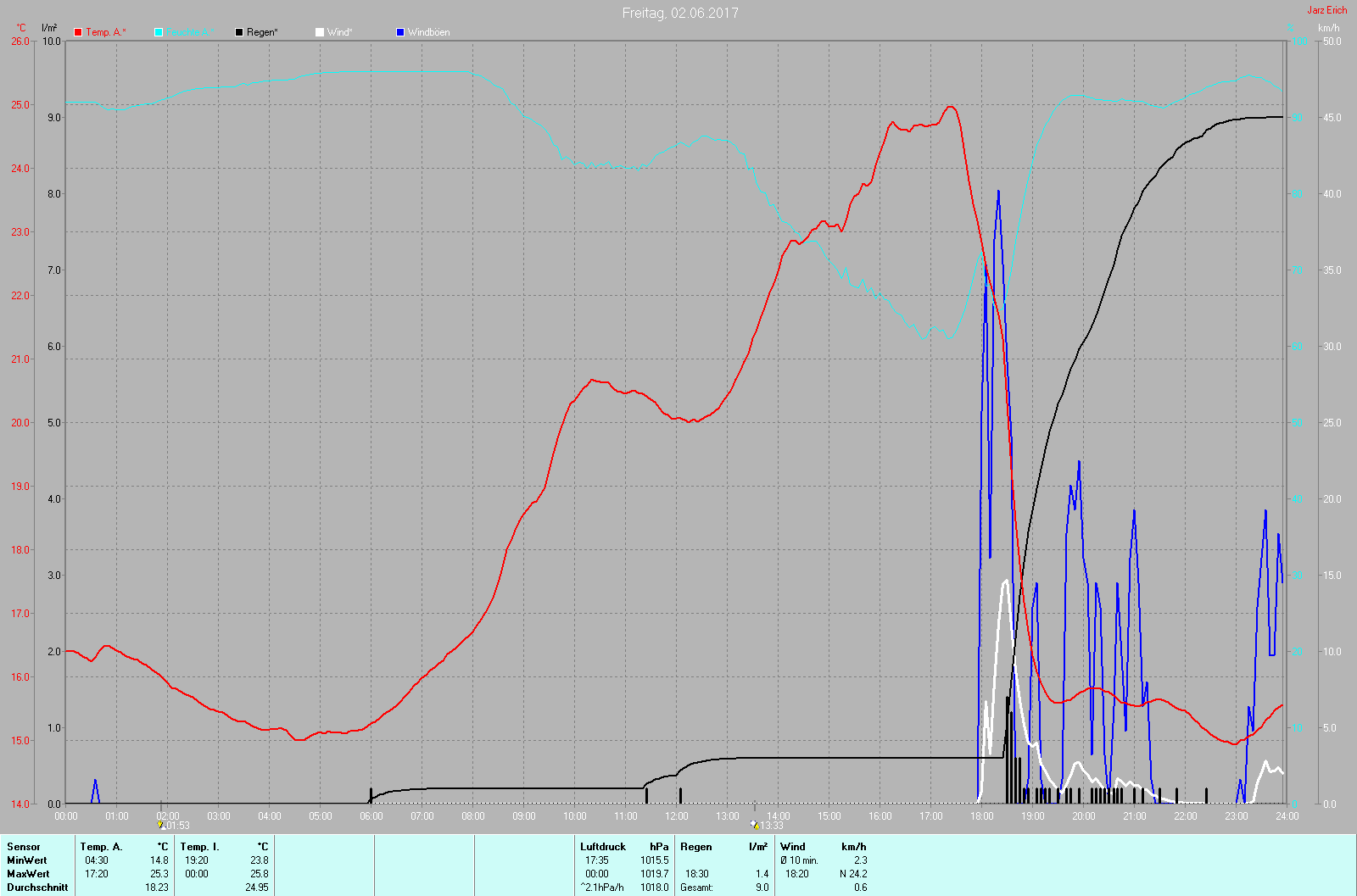
Task: Click the moon icon at 13:33
Action: [753, 824]
